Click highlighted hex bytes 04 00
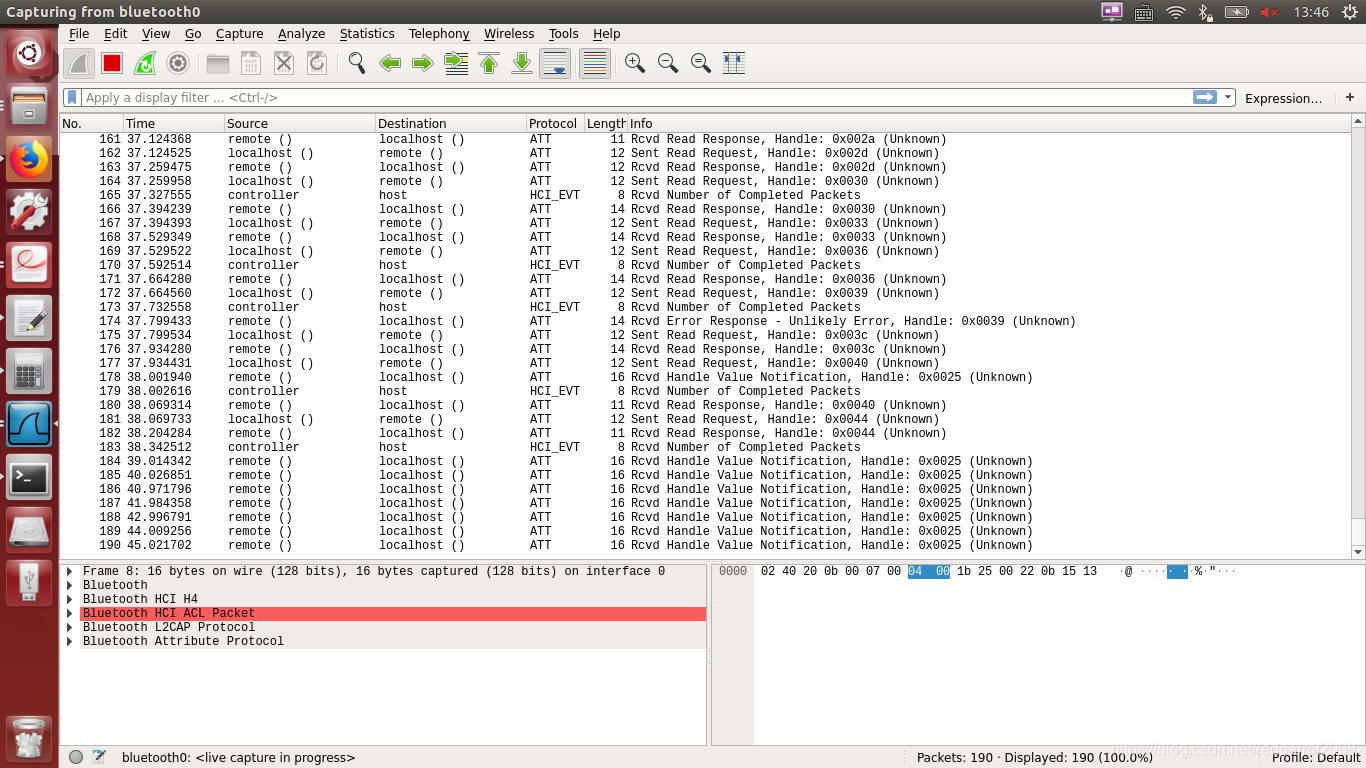The width and height of the screenshot is (1366, 768). pyautogui.click(x=929, y=571)
